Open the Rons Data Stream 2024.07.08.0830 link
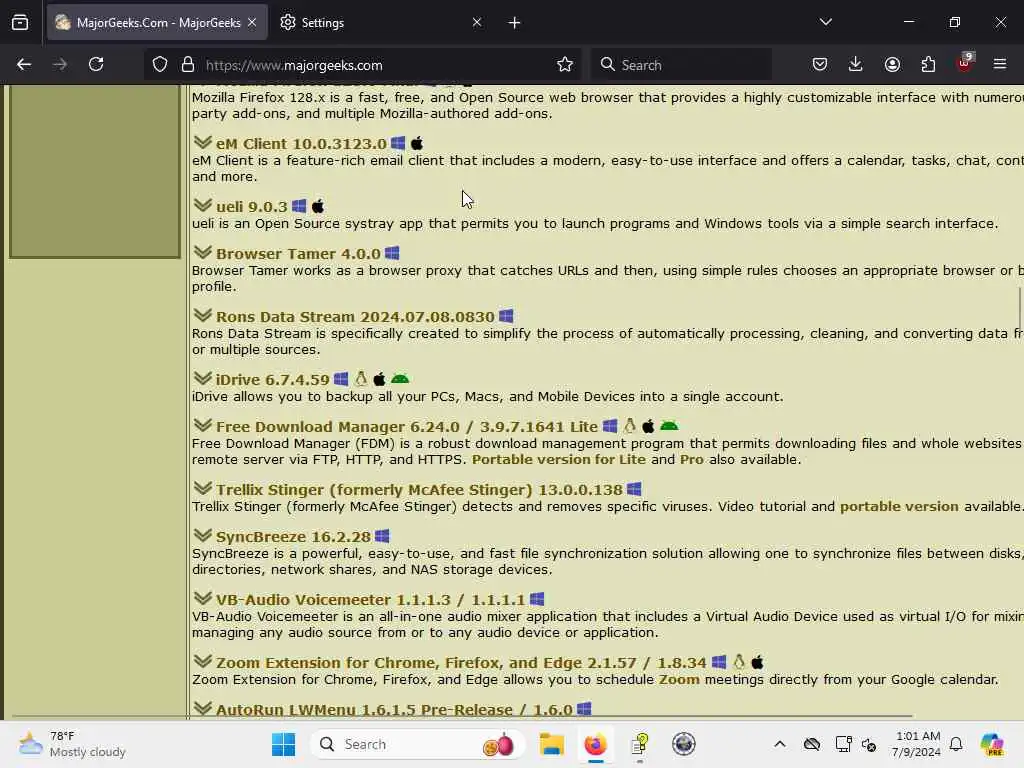The height and width of the screenshot is (768, 1024). pyautogui.click(x=355, y=317)
